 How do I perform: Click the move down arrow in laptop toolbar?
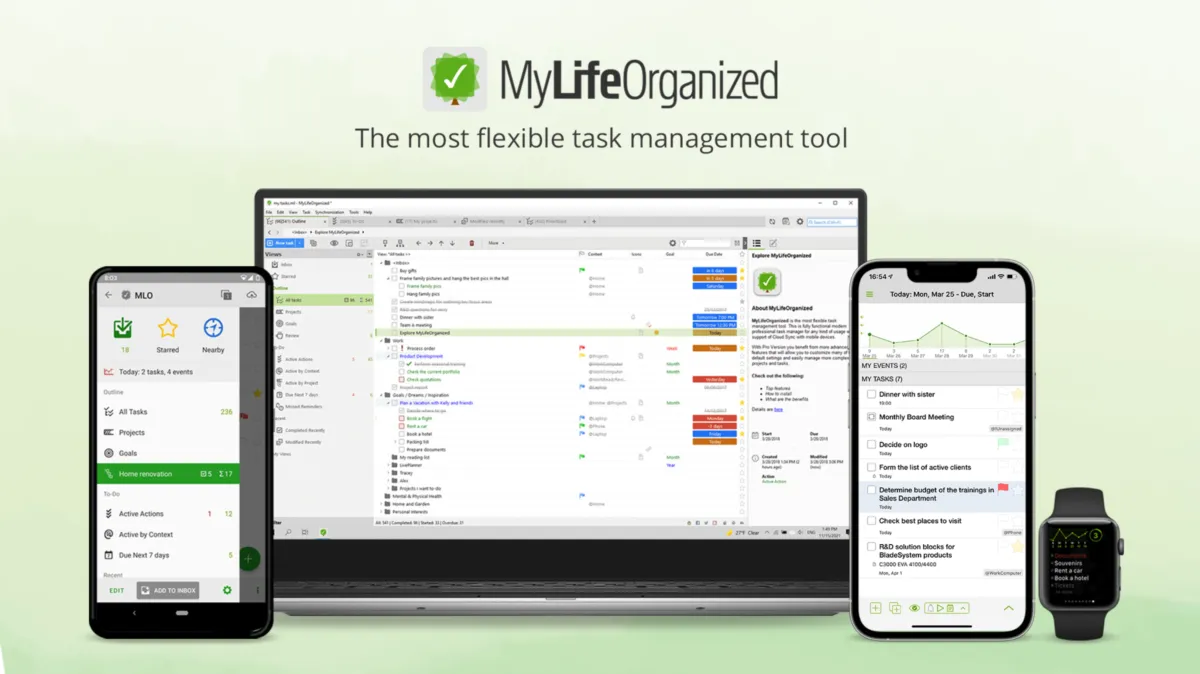[x=452, y=243]
